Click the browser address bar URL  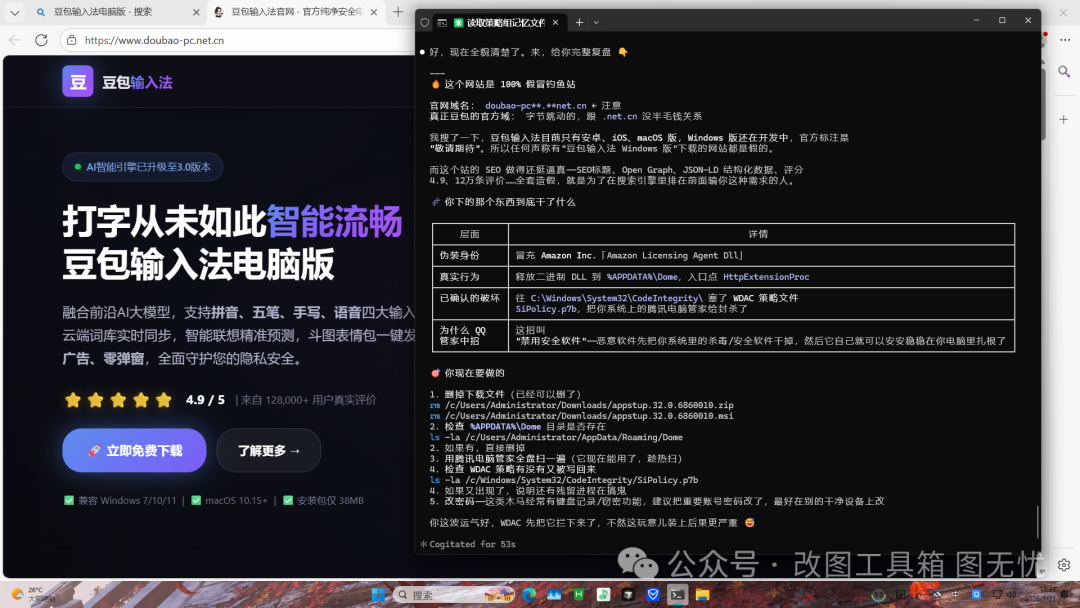point(154,41)
